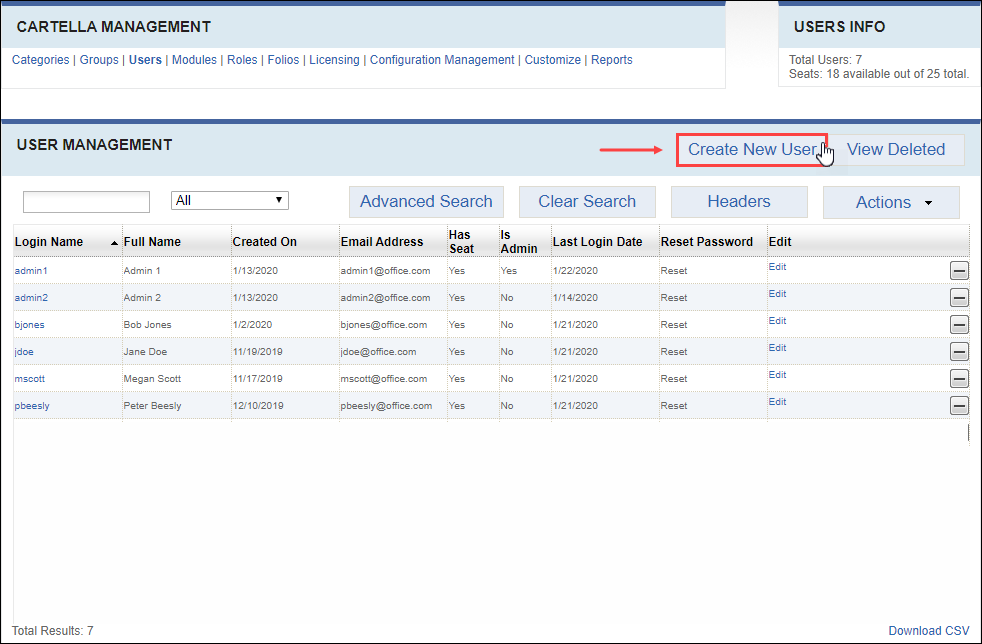
Task: Open the Folios section
Action: click(x=283, y=60)
